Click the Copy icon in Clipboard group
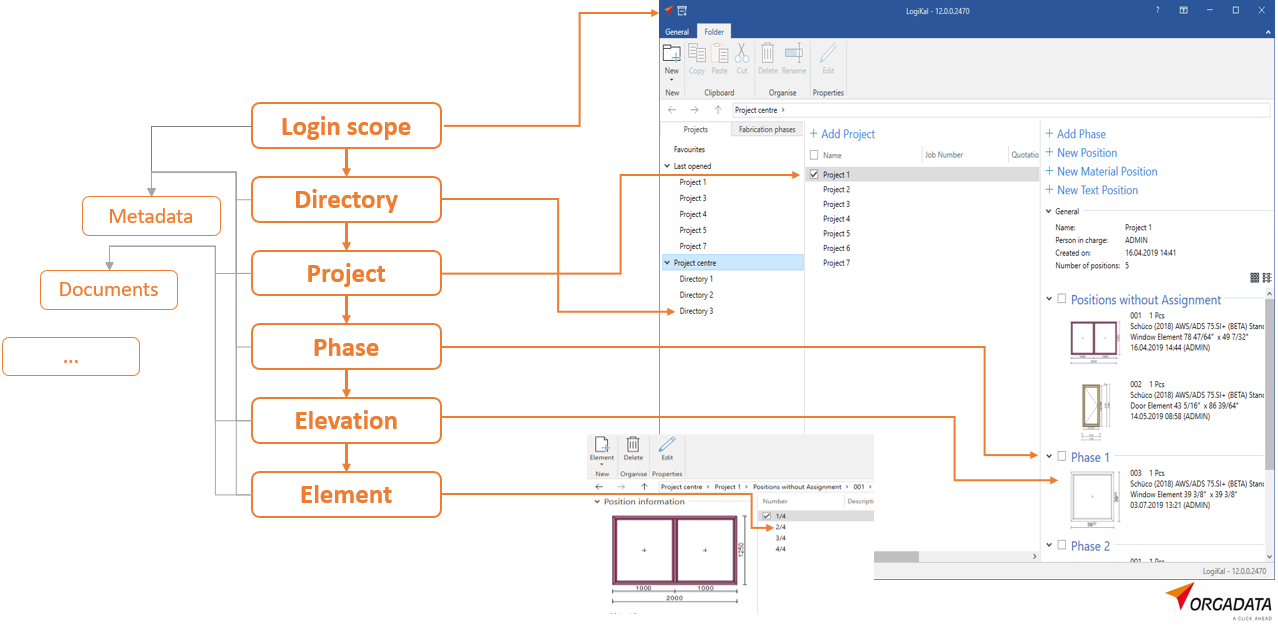Image resolution: width=1278 pixels, height=629 pixels. [x=697, y=53]
